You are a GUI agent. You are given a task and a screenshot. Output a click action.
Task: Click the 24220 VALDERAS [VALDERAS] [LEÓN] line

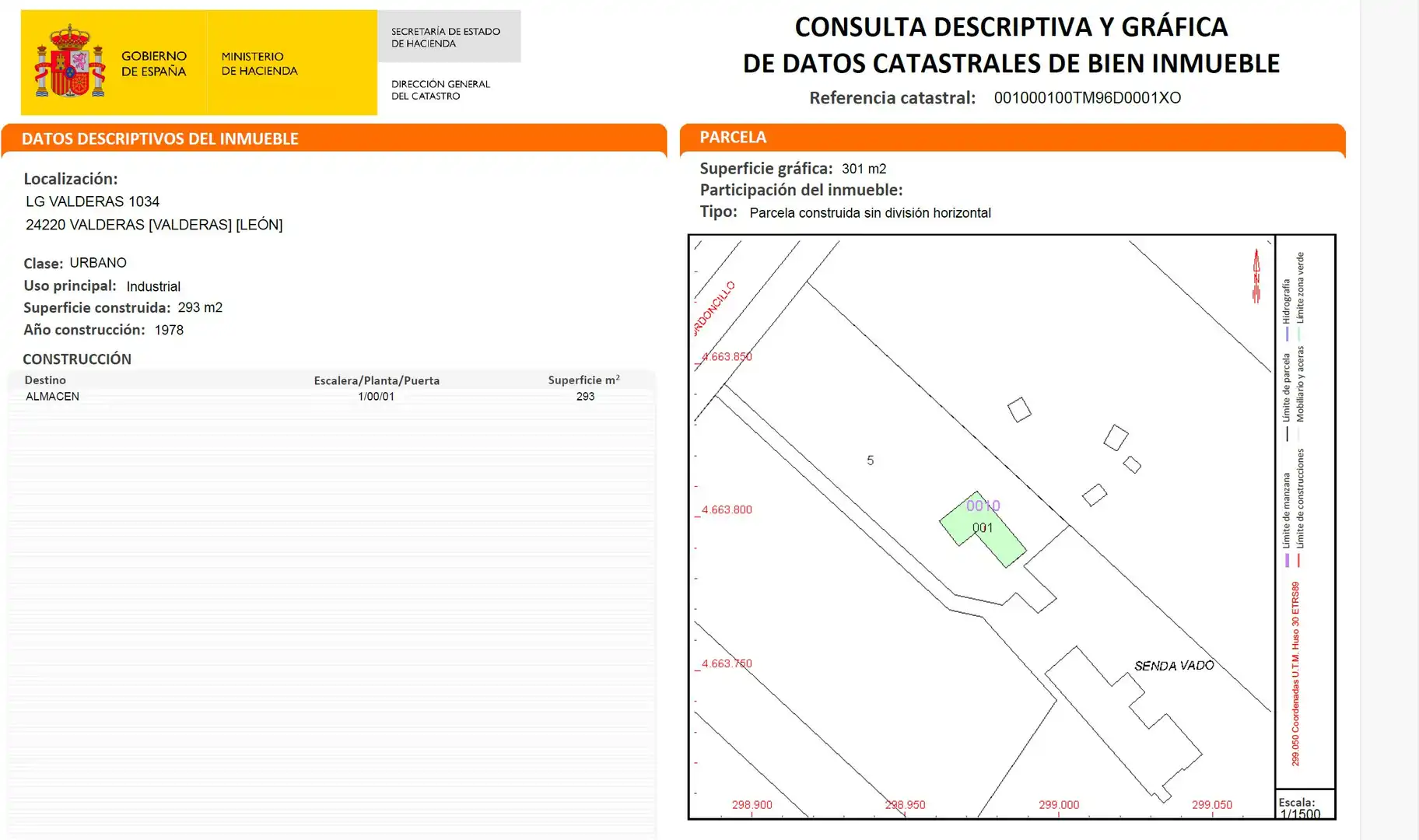154,225
